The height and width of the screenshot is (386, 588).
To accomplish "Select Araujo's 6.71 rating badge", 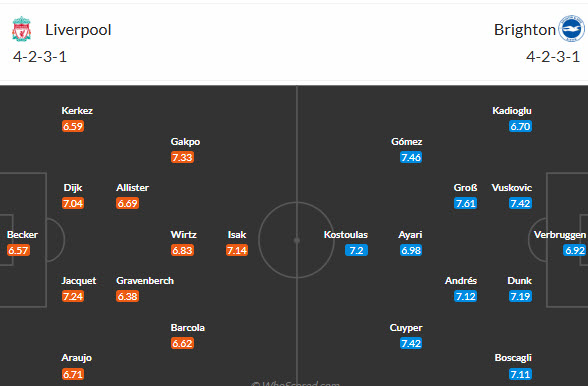I will coord(73,374).
